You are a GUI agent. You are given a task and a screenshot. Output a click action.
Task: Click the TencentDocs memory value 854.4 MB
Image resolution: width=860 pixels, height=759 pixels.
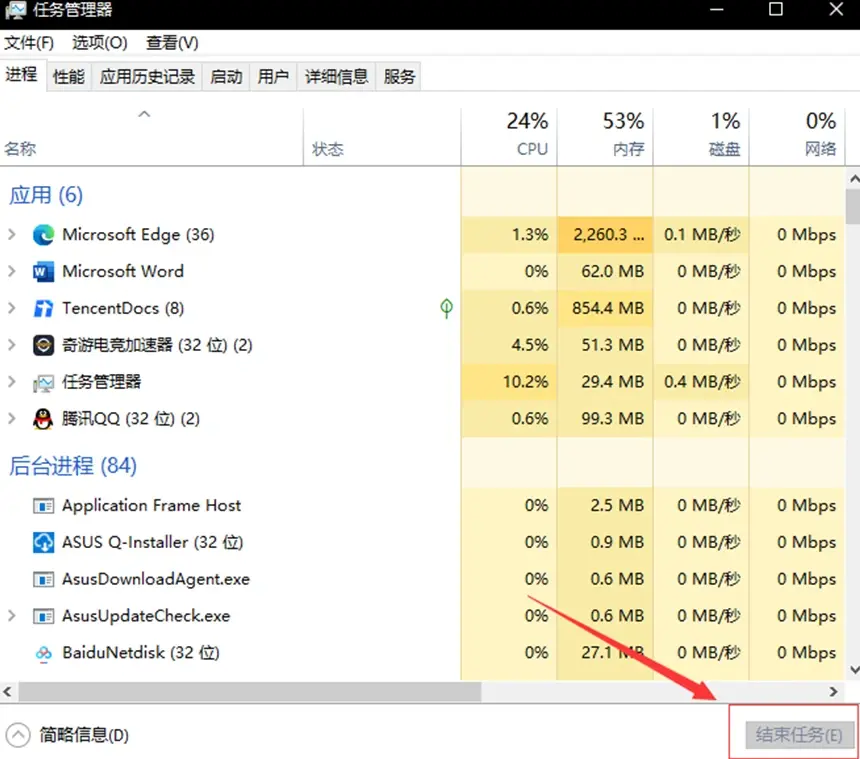(x=608, y=308)
